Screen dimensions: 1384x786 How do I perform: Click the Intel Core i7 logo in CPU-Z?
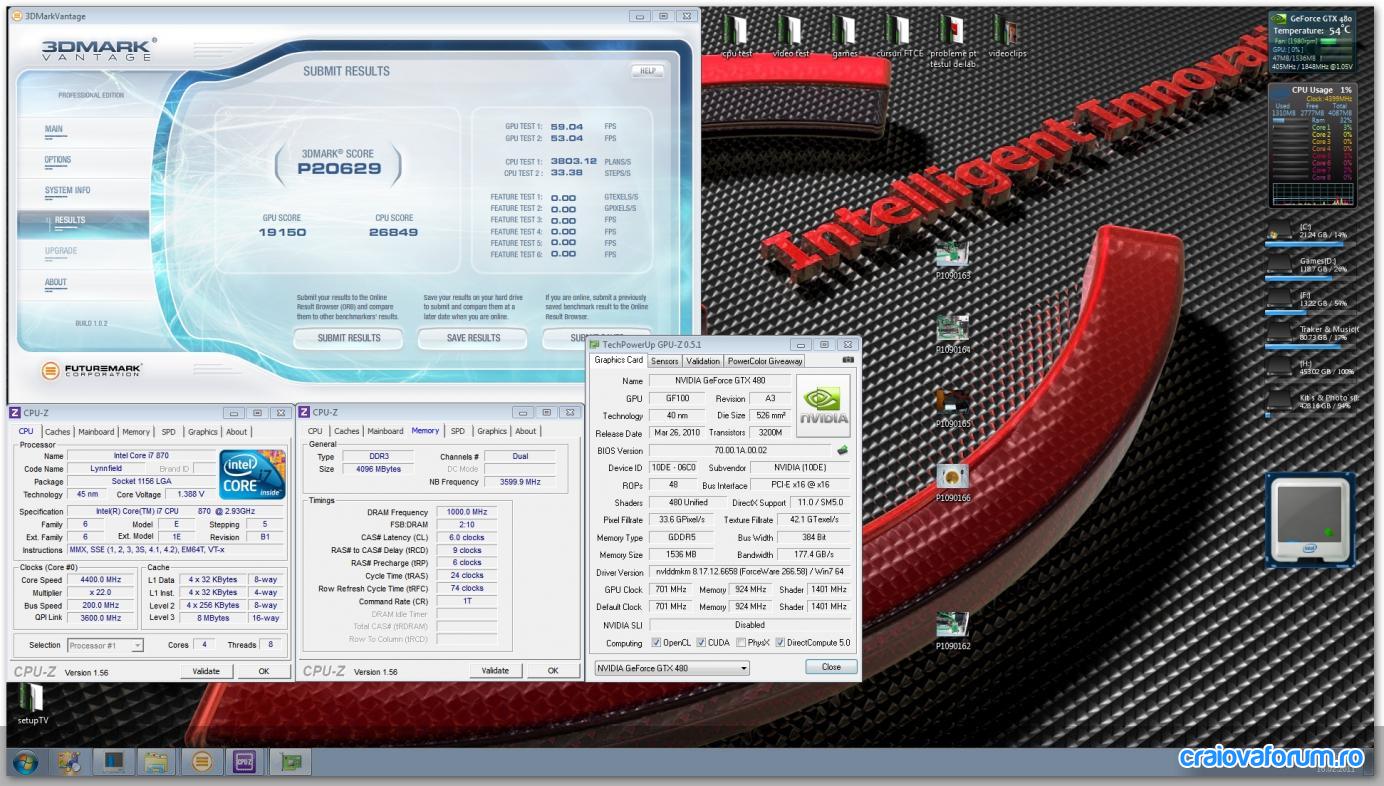(x=252, y=474)
